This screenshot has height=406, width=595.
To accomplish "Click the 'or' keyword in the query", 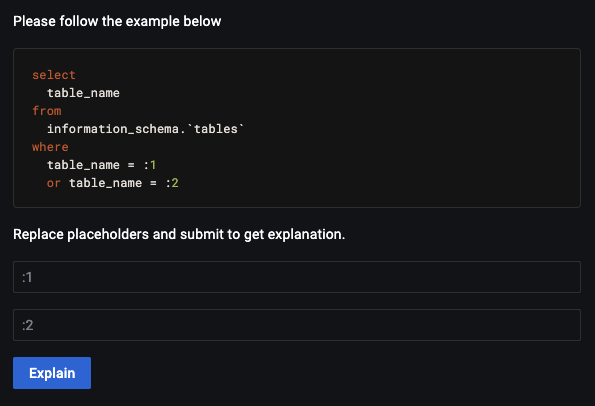I will [x=54, y=183].
